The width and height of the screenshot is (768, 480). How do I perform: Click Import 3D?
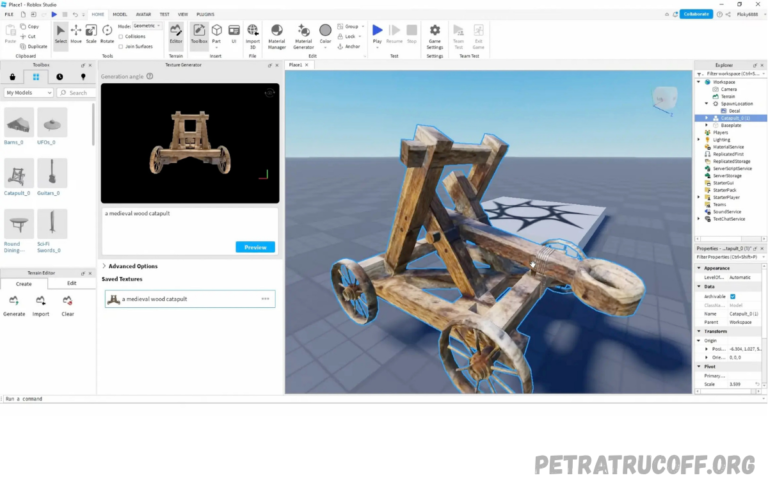[x=253, y=36]
